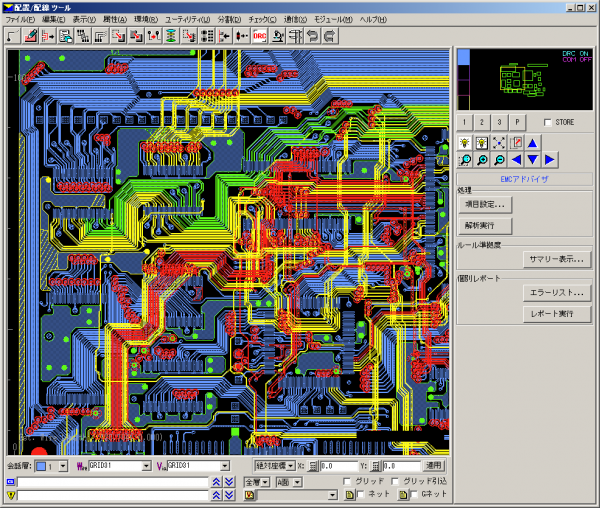Click the undo arrow toolbar icon
This screenshot has height=508, width=600.
coord(312,35)
